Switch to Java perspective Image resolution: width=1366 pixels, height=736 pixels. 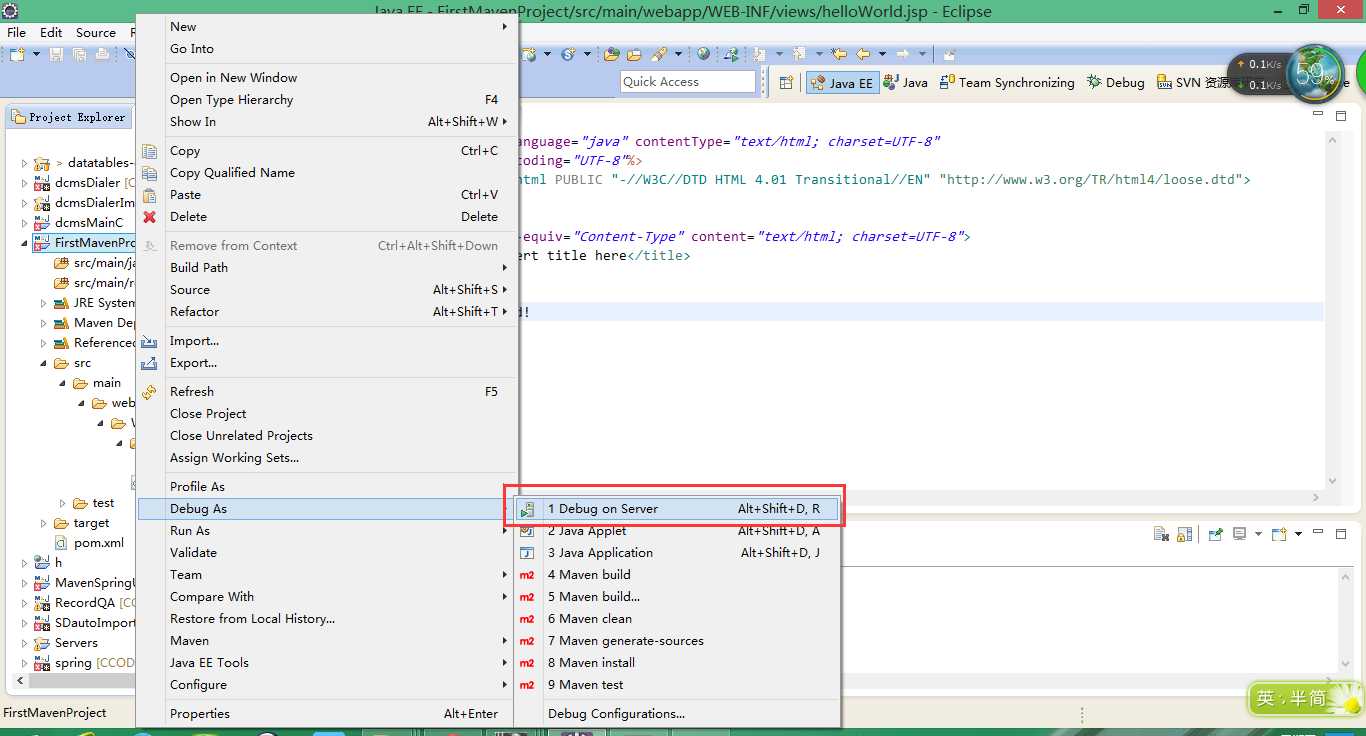pyautogui.click(x=907, y=83)
